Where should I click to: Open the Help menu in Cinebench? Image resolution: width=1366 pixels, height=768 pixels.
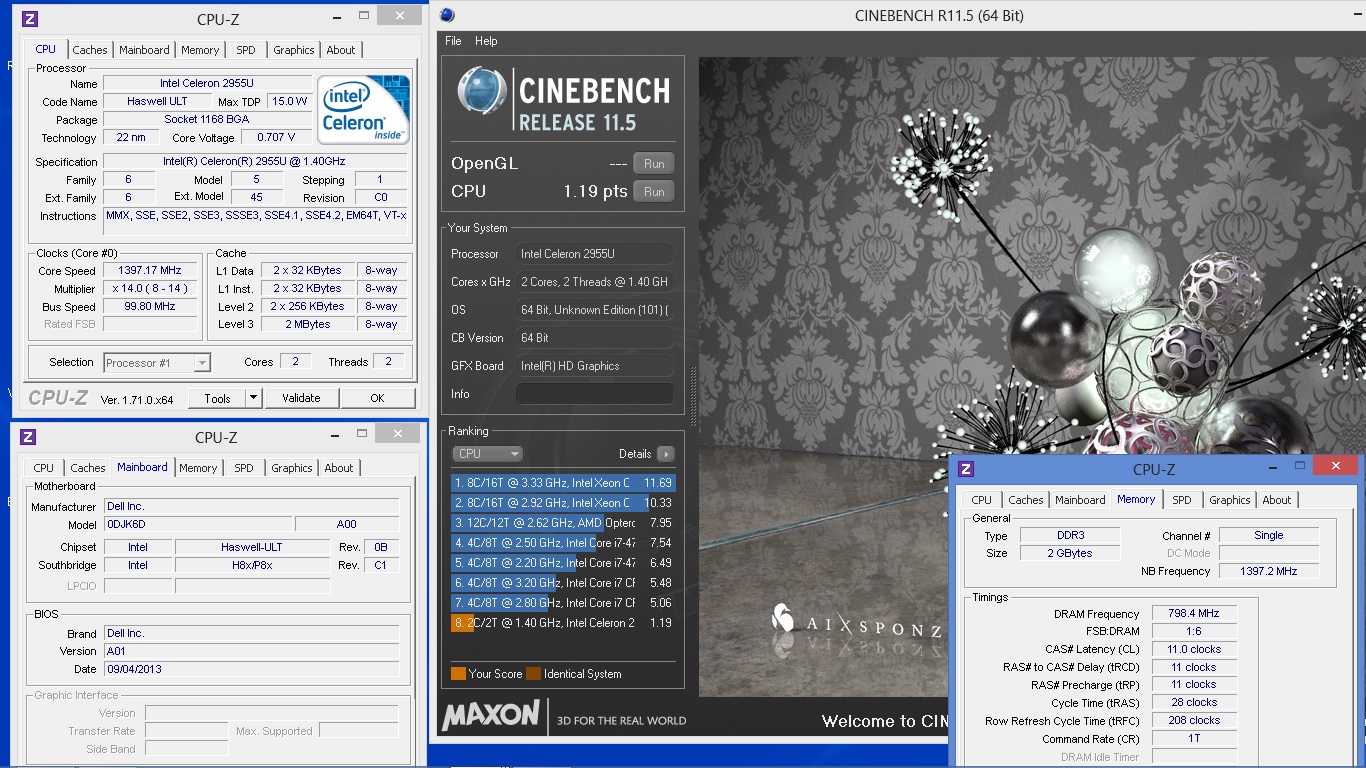tap(486, 41)
